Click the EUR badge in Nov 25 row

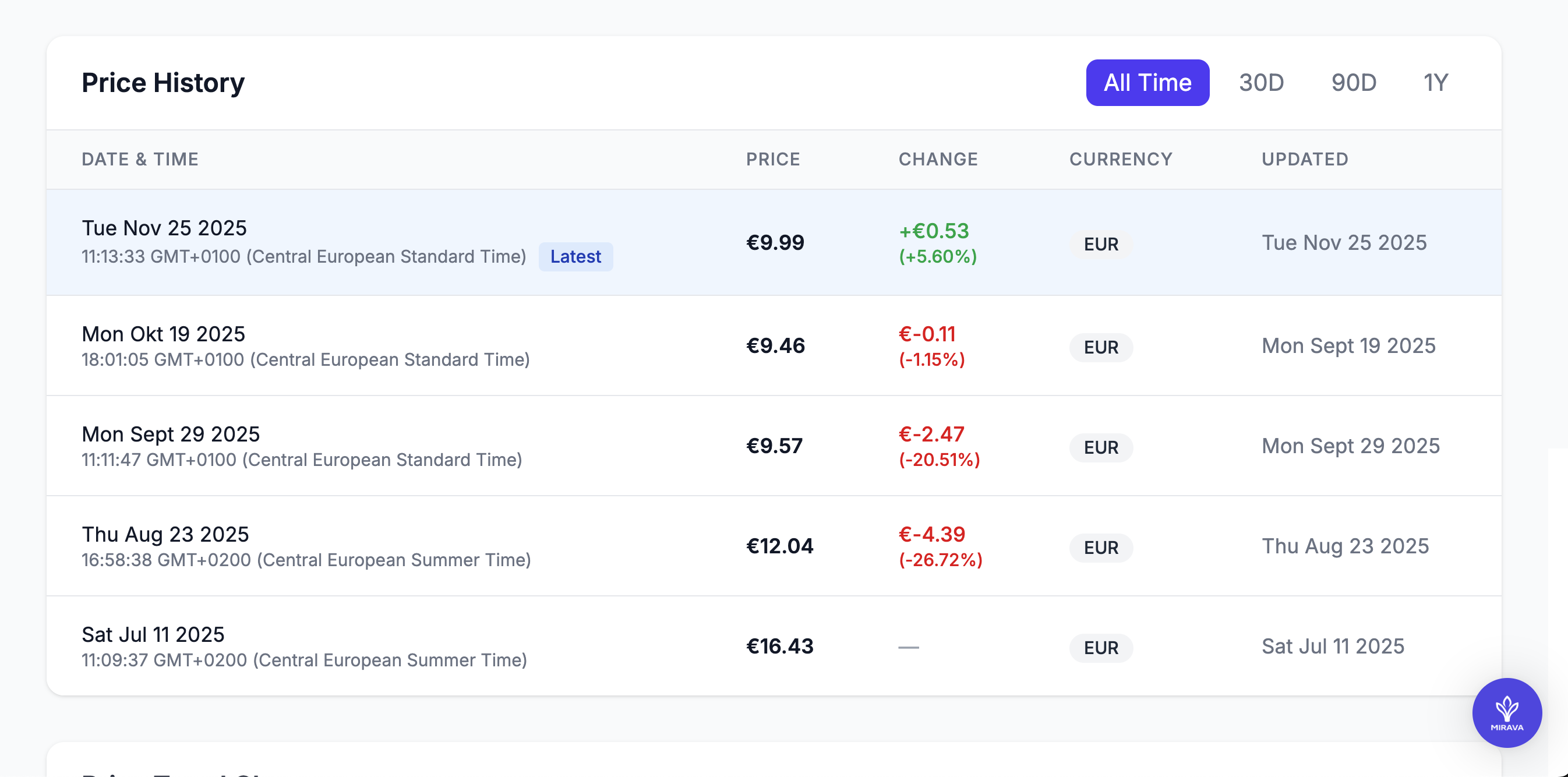point(1100,245)
